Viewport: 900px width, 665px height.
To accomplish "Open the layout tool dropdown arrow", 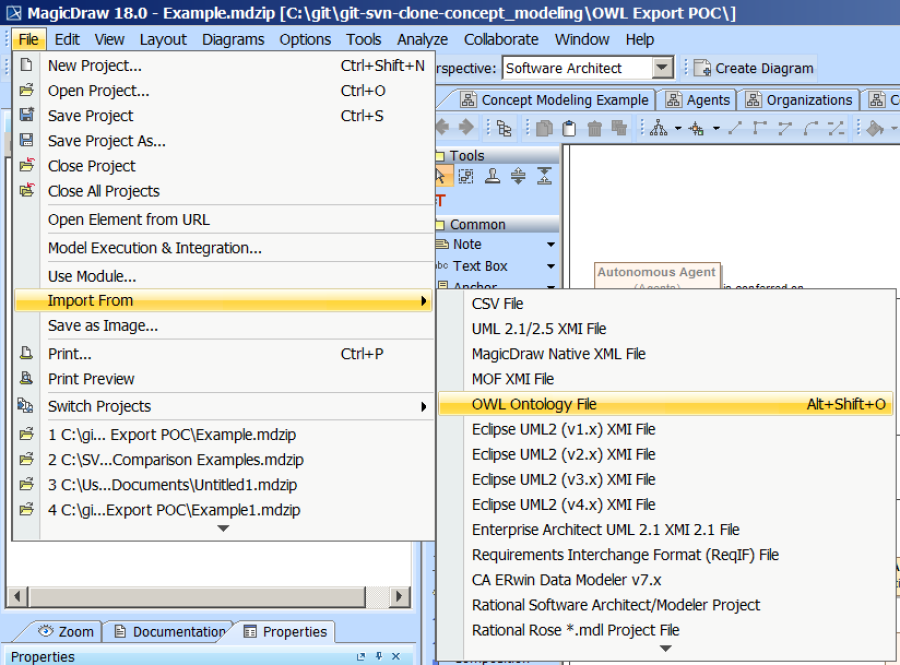I will tap(678, 129).
